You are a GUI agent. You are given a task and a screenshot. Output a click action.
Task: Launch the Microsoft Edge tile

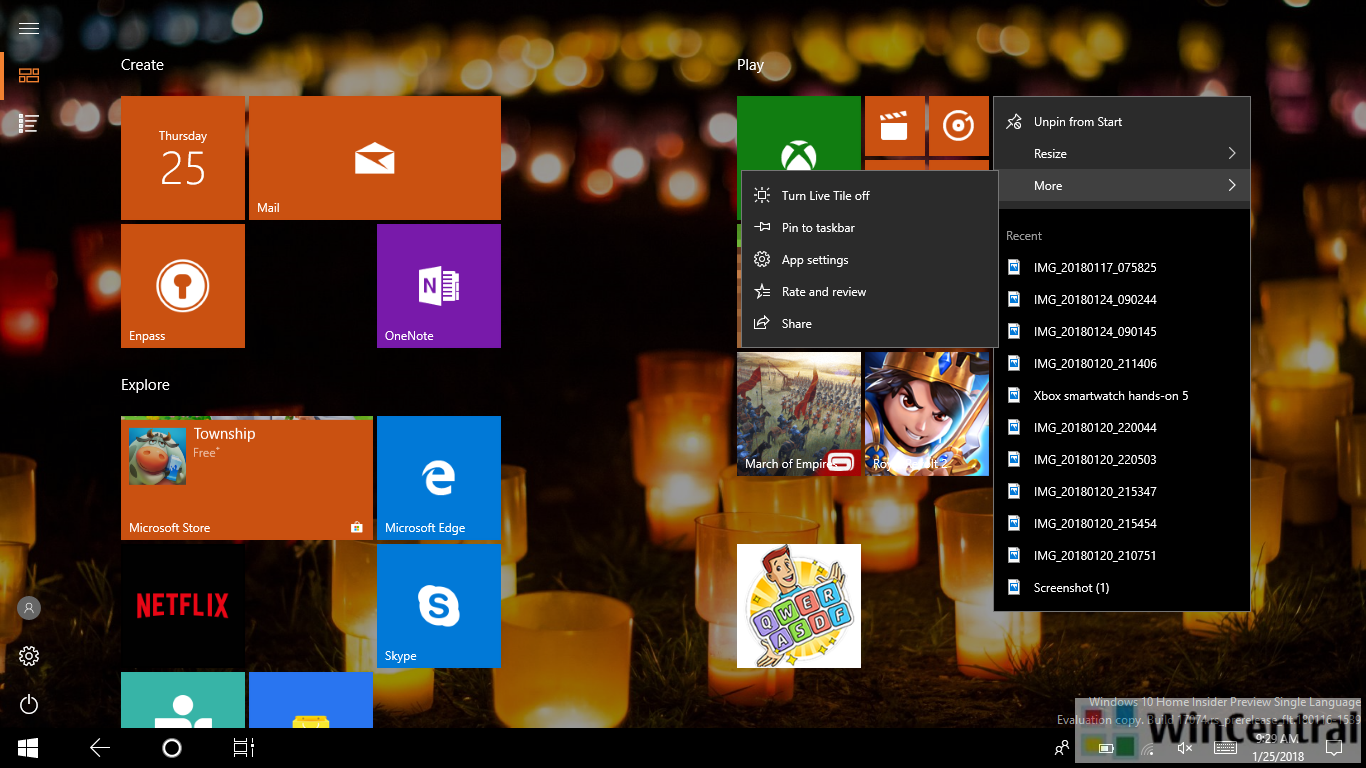click(439, 478)
